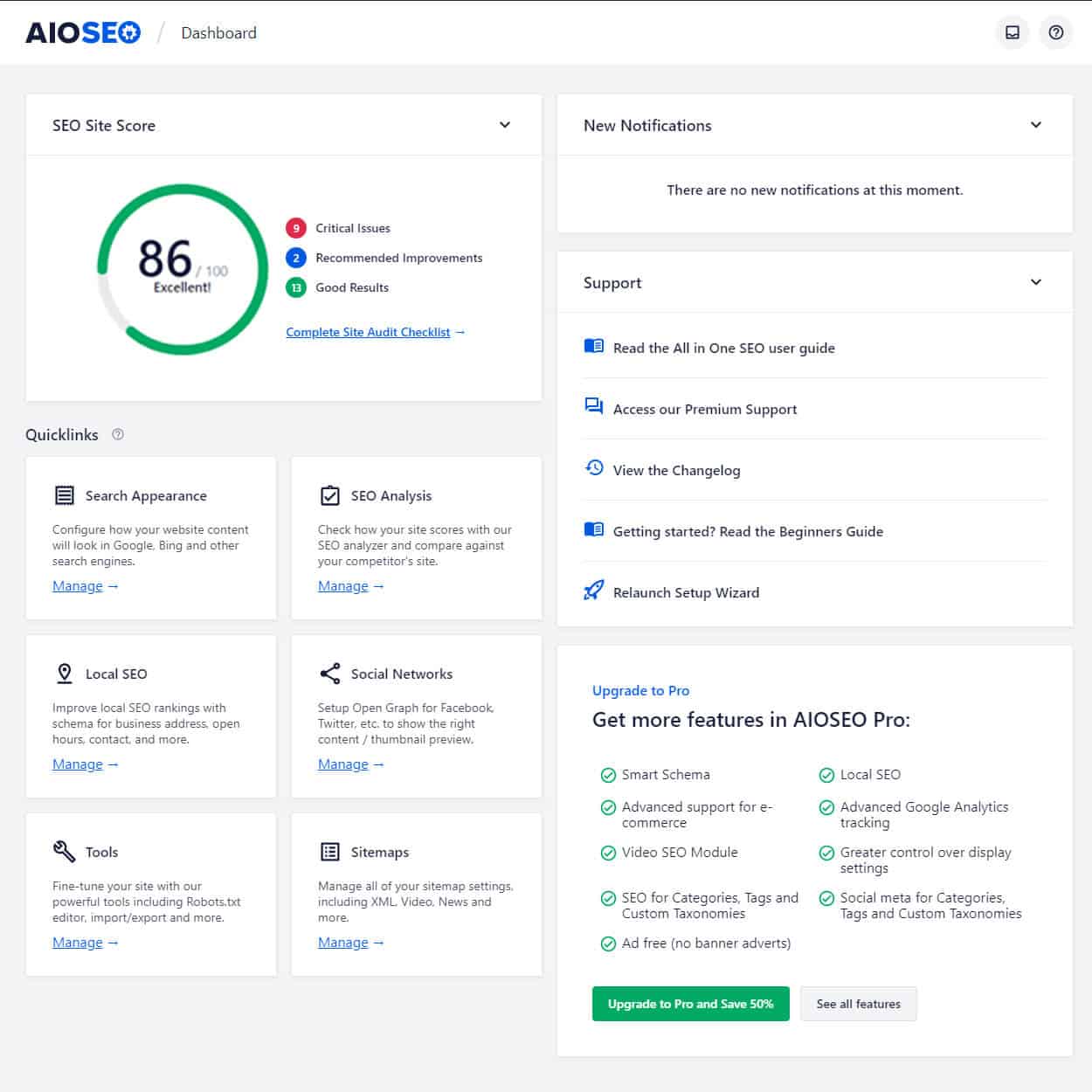Collapse the SEO Site Score panel
This screenshot has width=1092, height=1092.
pyautogui.click(x=505, y=125)
